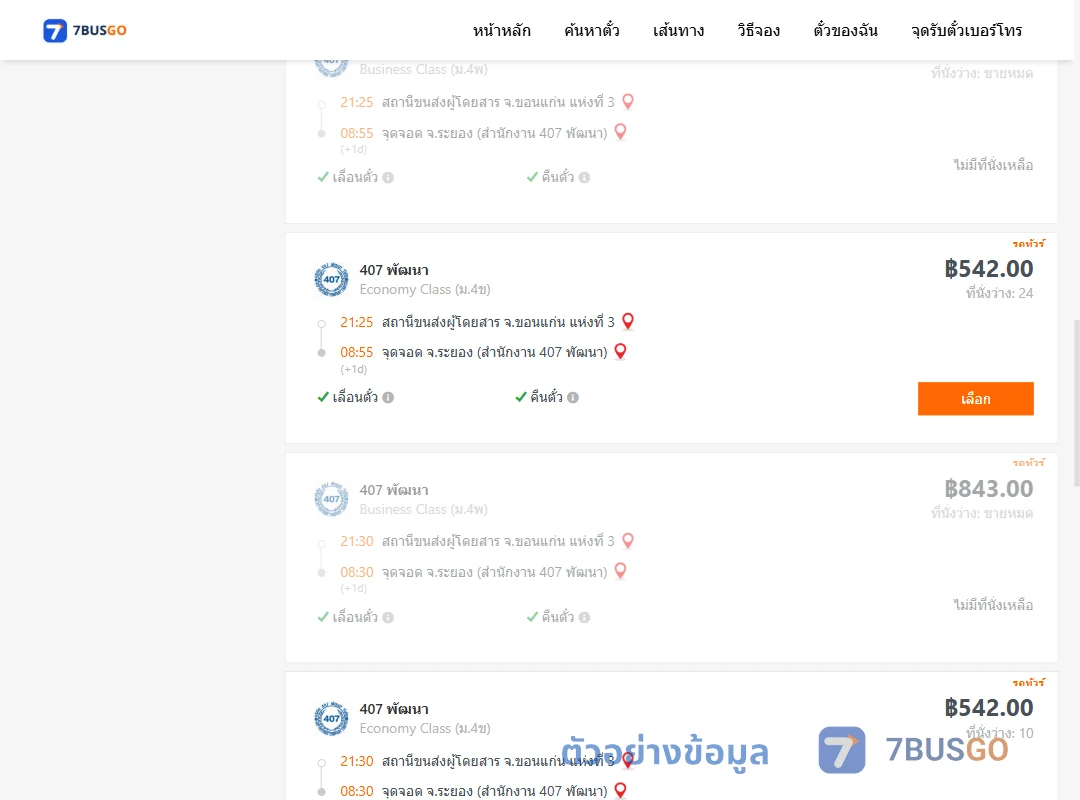This screenshot has height=800, width=1080.
Task: Open the วิธีจอง menu item
Action: pyautogui.click(x=758, y=30)
